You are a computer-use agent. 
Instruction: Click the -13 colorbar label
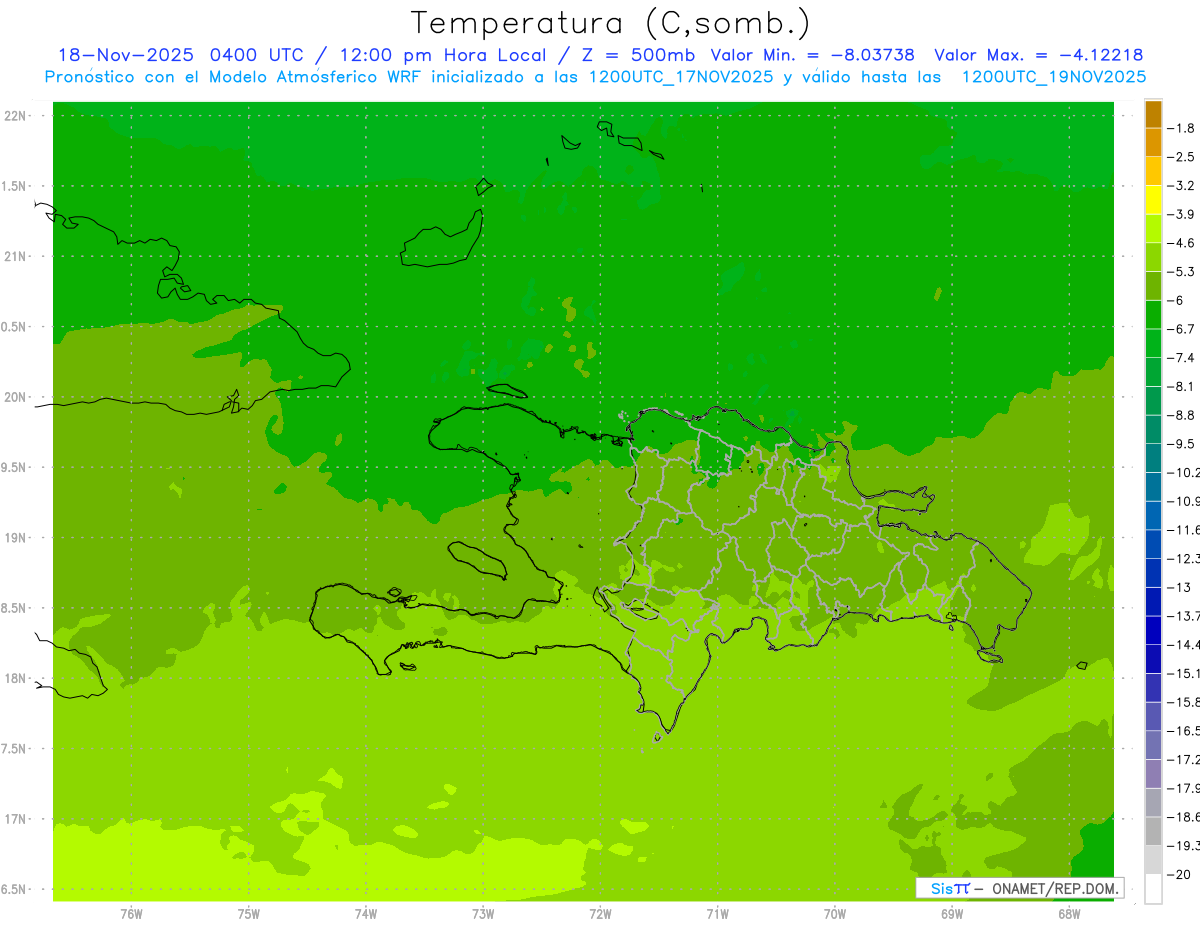click(1181, 587)
